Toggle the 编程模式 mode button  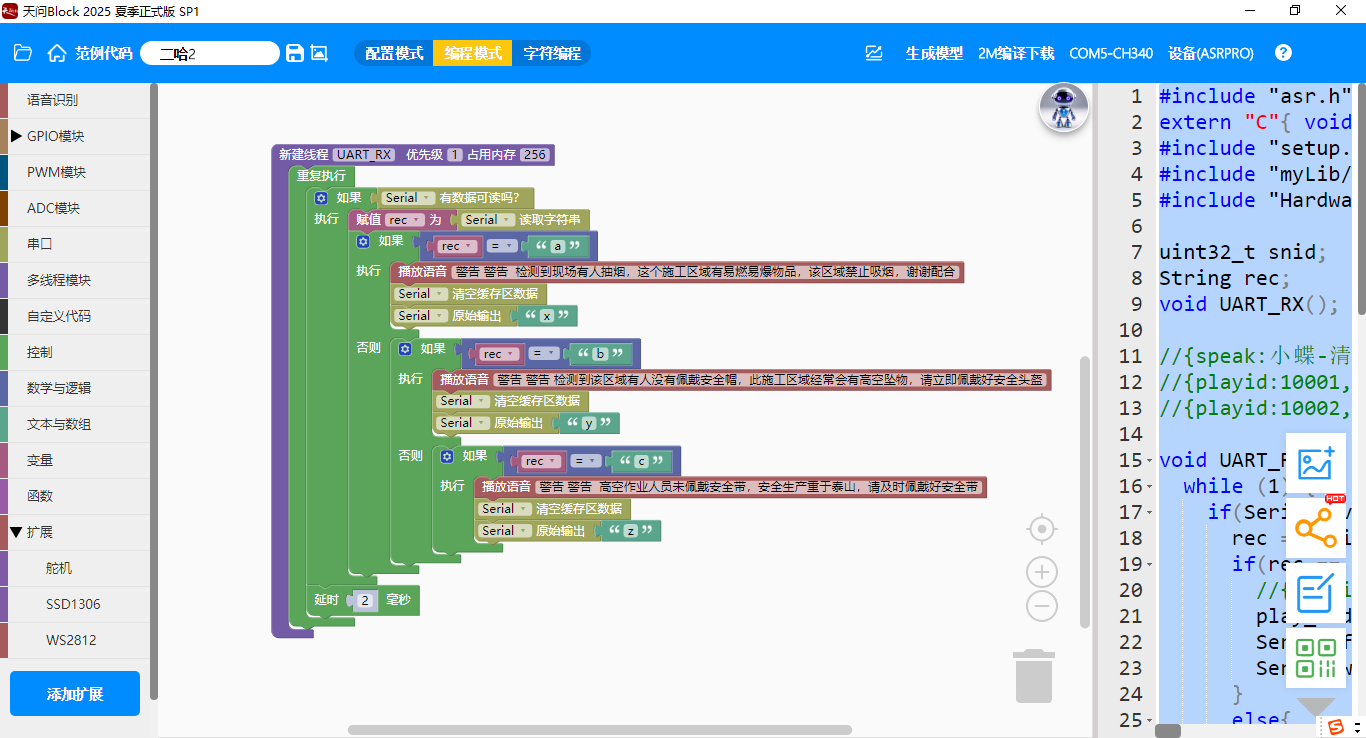[x=473, y=53]
